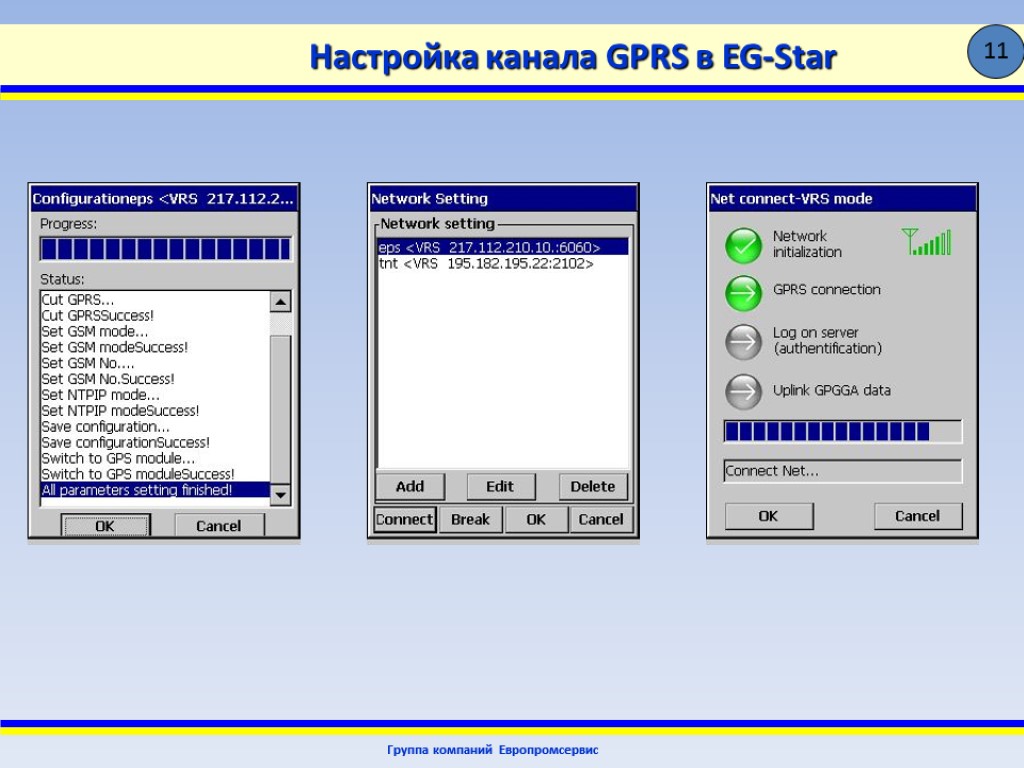Screen dimensions: 1024x768
Task: Click the 'Настройка канала GPRS в EG-Star' heading
Action: (573, 56)
